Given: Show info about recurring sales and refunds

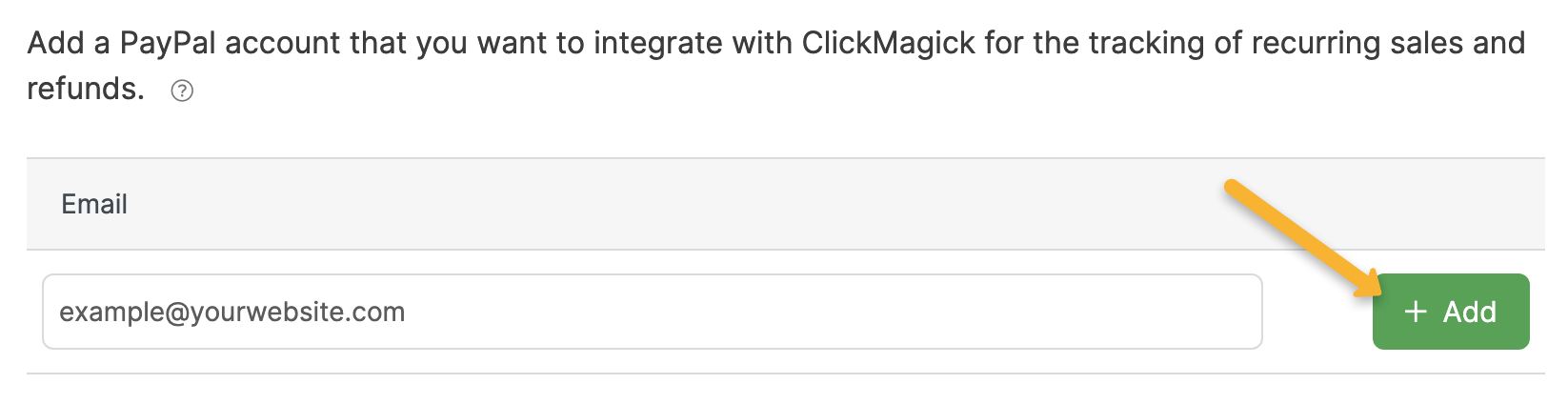Looking at the screenshot, I should pos(182,91).
